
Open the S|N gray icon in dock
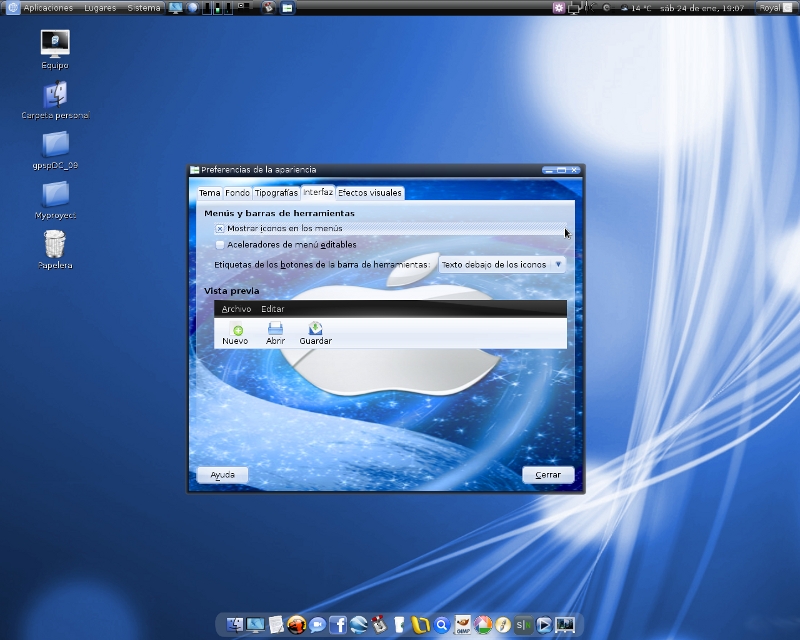(x=523, y=625)
